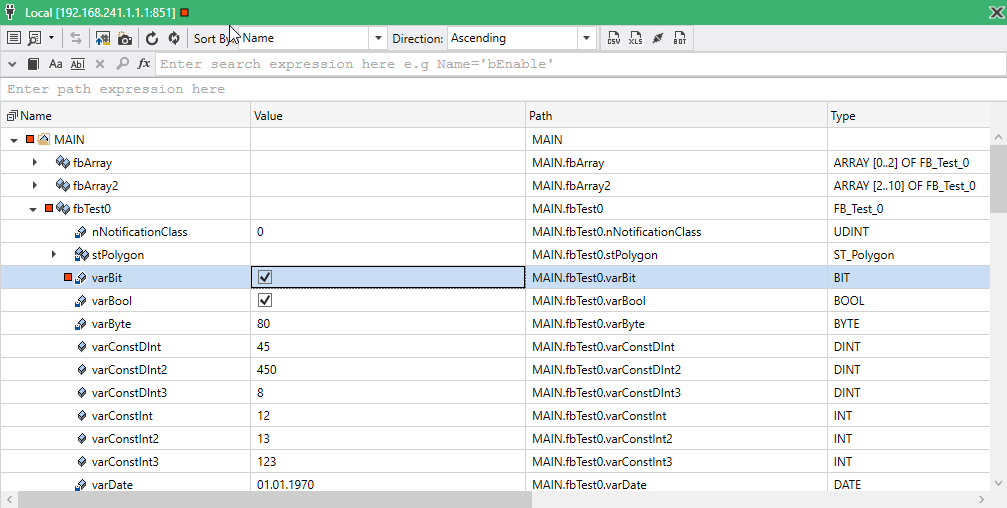
Task: Focus the path expression input field
Action: coord(504,89)
